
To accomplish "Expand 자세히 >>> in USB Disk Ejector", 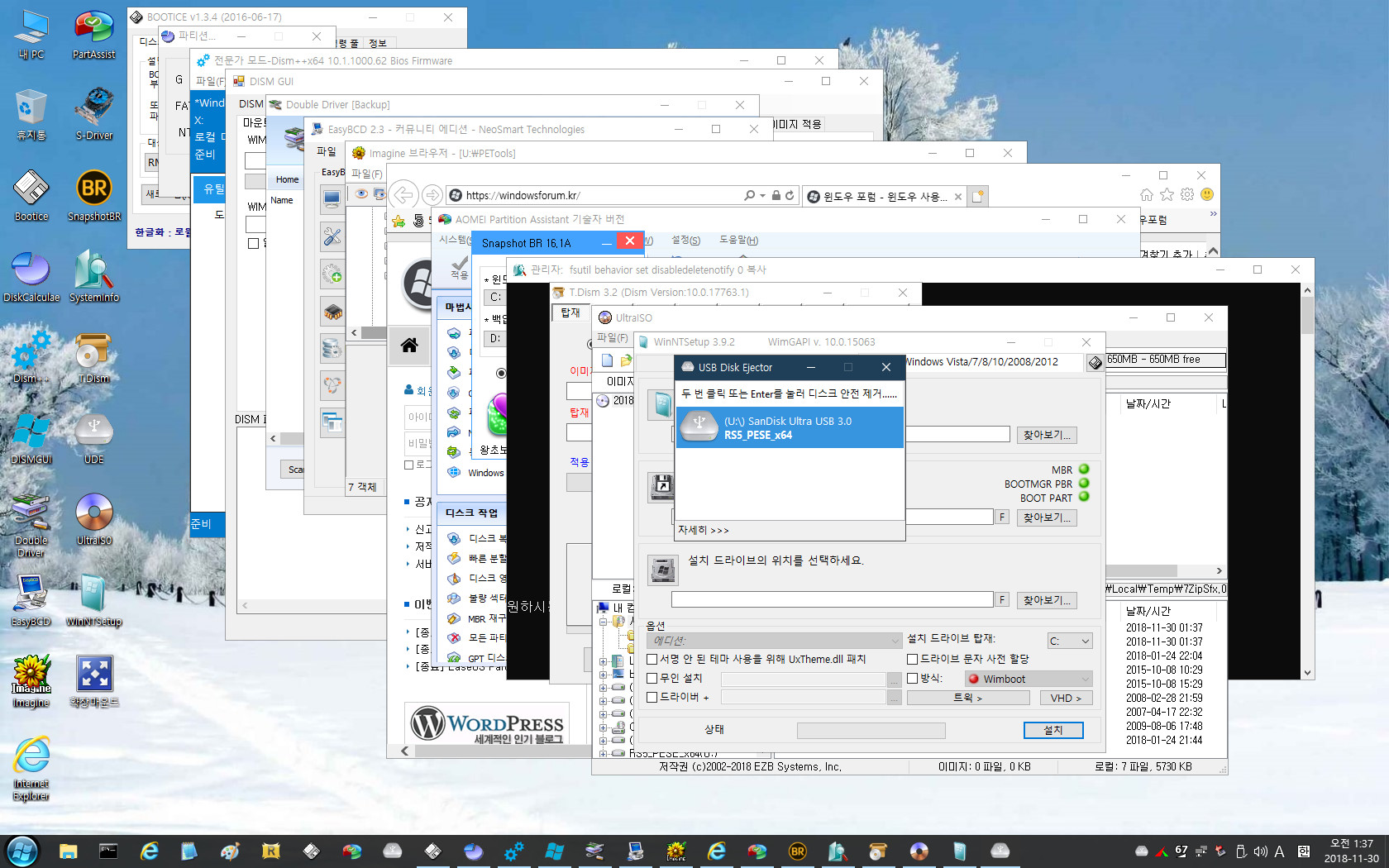I will point(704,530).
